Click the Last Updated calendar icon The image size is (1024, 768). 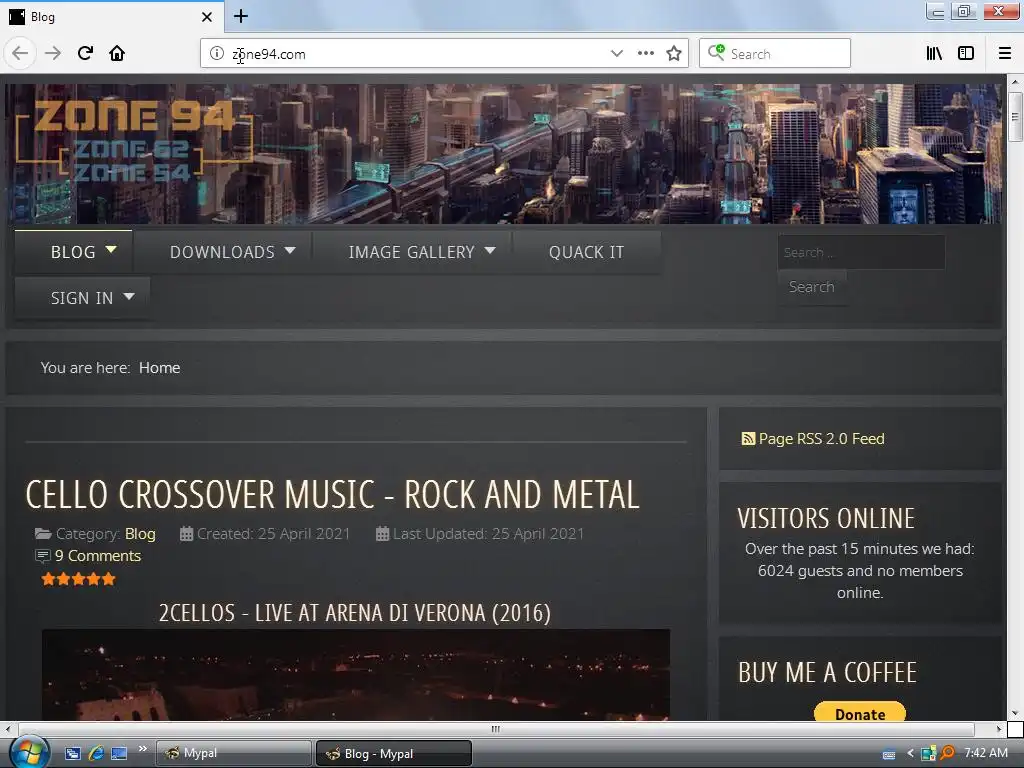click(383, 534)
